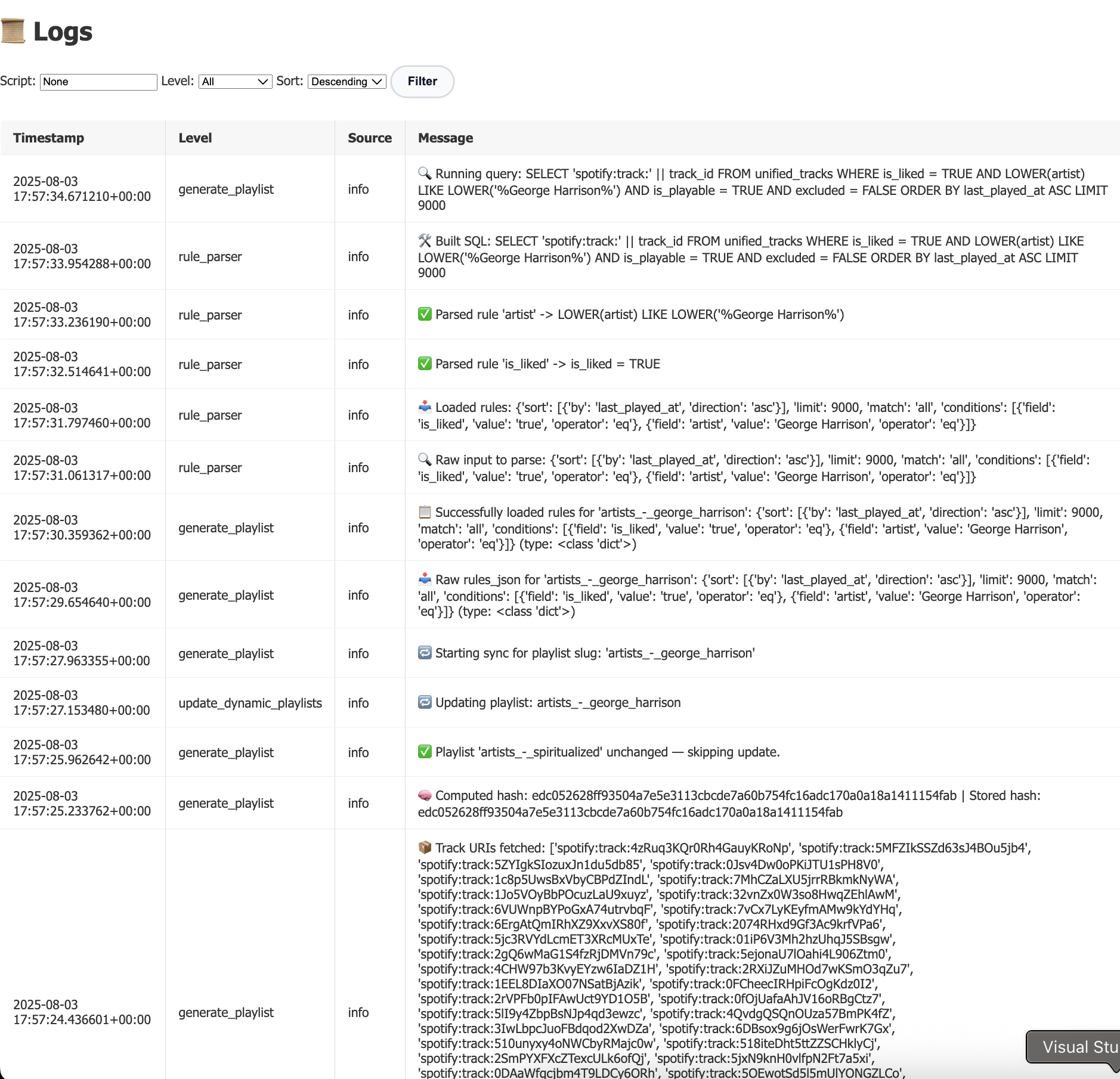
Task: Click sync icon beside Updating playlist message
Action: tap(424, 702)
